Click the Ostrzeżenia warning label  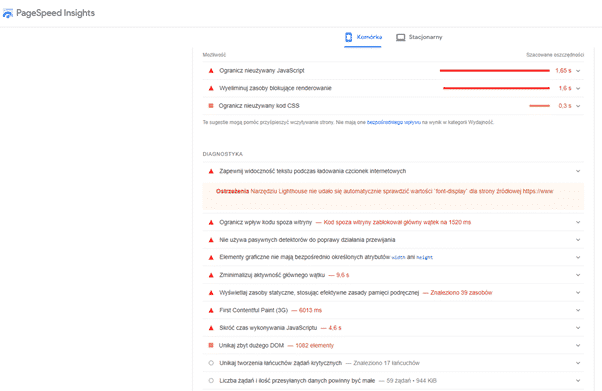[232, 191]
